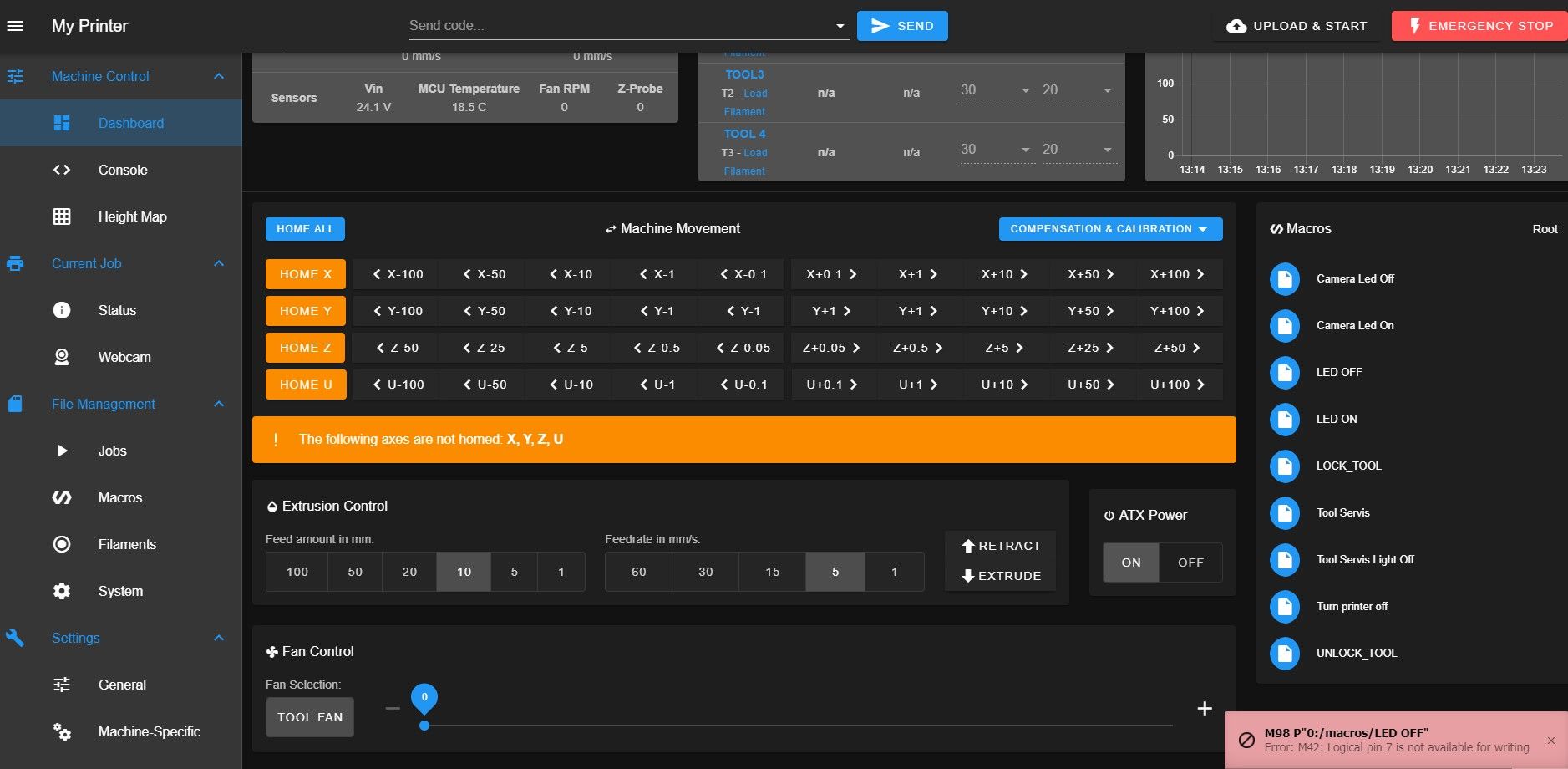
Task: Click UPLOAD & START
Action: coord(1297,26)
